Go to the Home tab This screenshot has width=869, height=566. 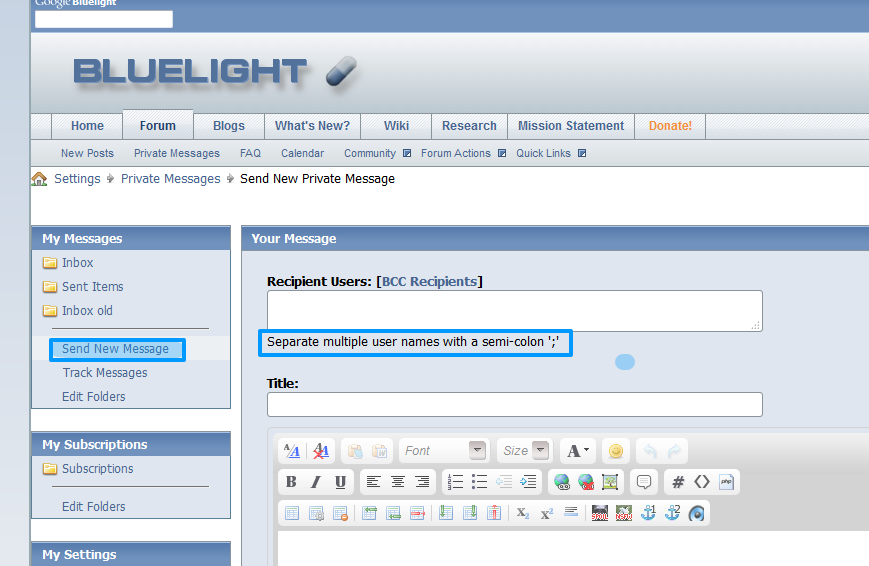click(x=87, y=126)
